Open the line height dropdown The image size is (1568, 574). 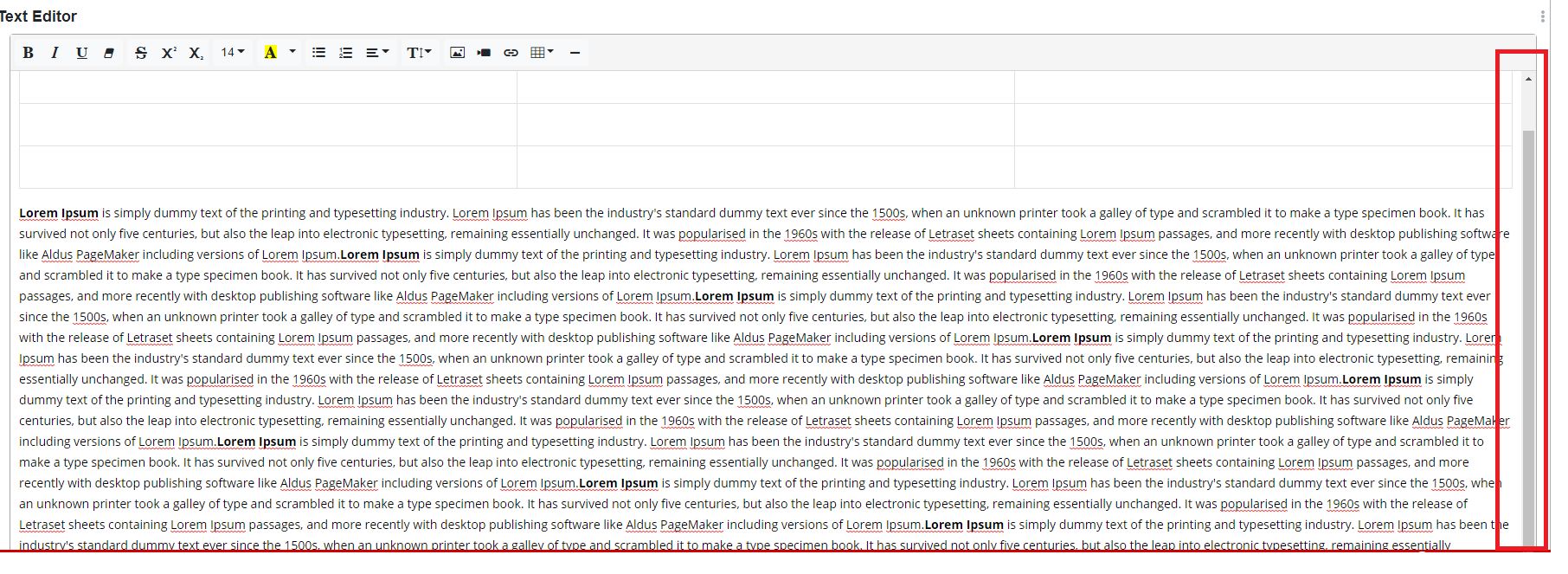419,53
